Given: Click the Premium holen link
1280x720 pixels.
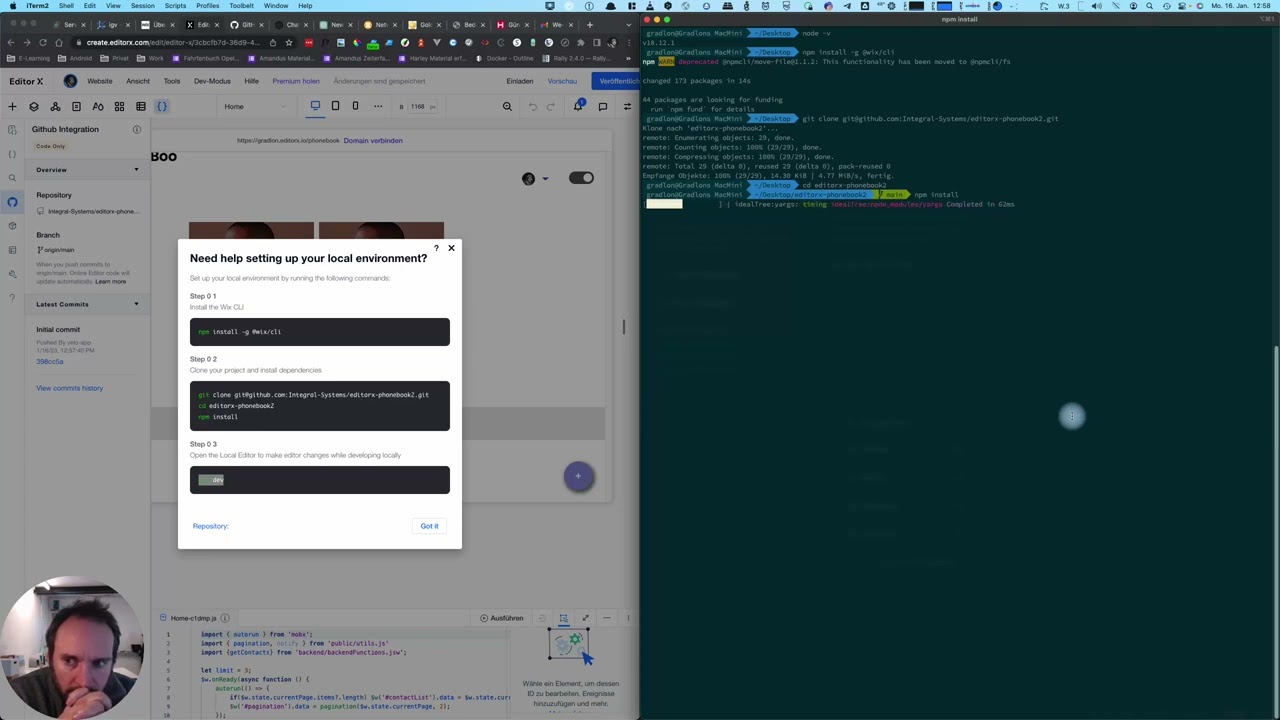Looking at the screenshot, I should point(296,81).
